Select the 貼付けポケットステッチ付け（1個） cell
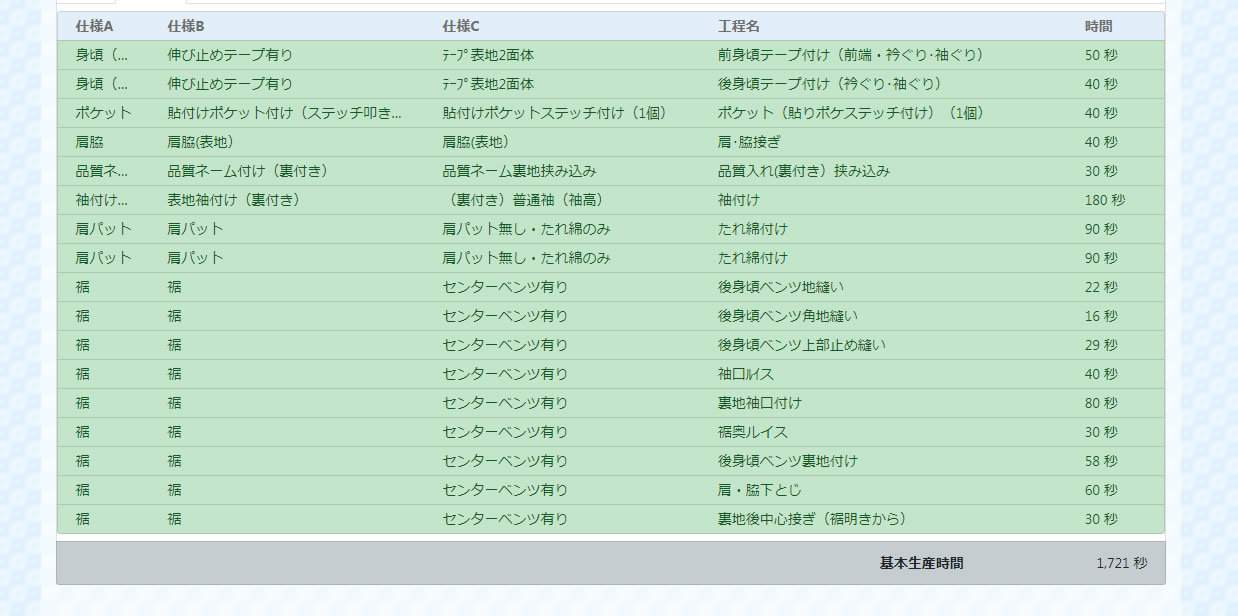The width and height of the screenshot is (1238, 616). coord(554,113)
